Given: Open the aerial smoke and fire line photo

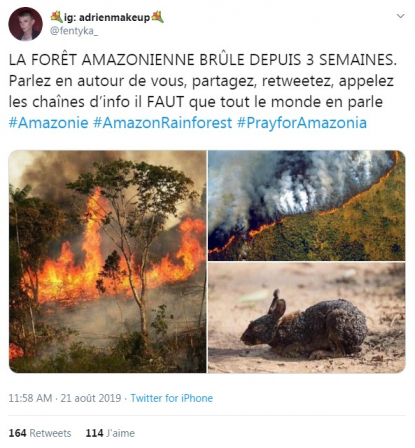Looking at the screenshot, I should click(x=307, y=205).
